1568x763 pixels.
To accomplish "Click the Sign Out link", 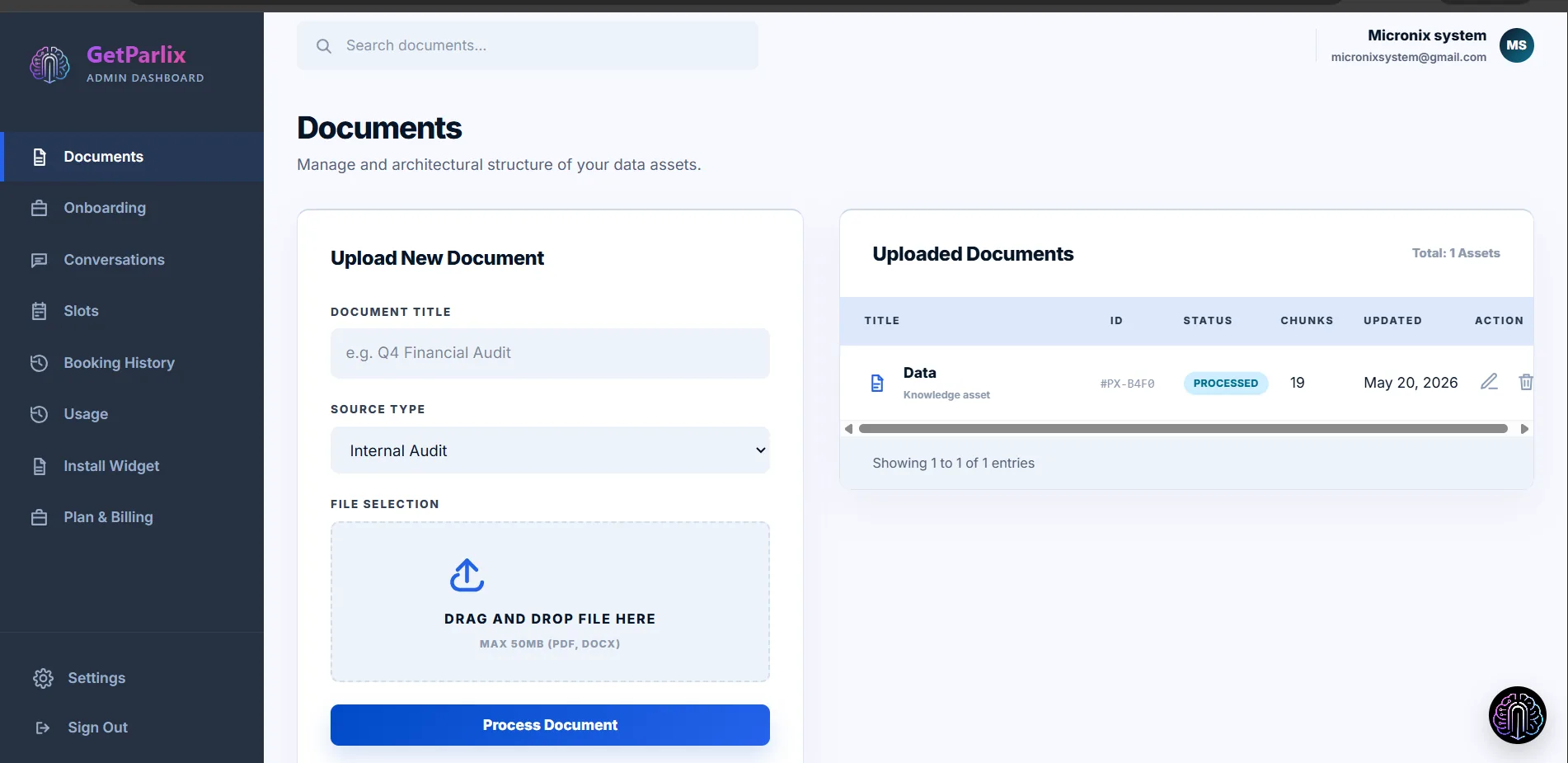I will [x=97, y=728].
